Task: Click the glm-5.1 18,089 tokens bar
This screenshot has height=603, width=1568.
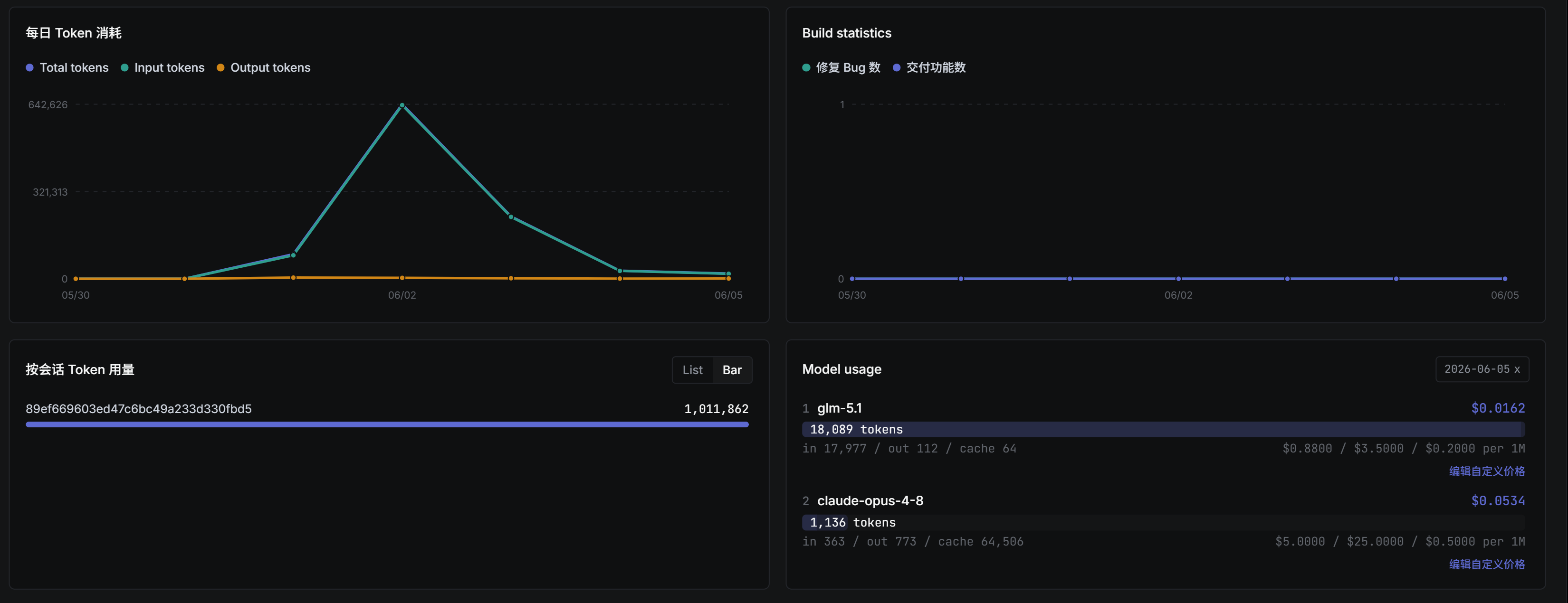Action: pos(1163,430)
